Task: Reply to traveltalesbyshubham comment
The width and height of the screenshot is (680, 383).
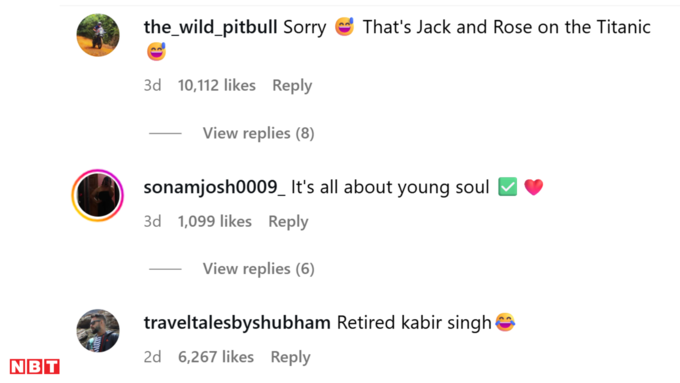Action: (x=291, y=357)
